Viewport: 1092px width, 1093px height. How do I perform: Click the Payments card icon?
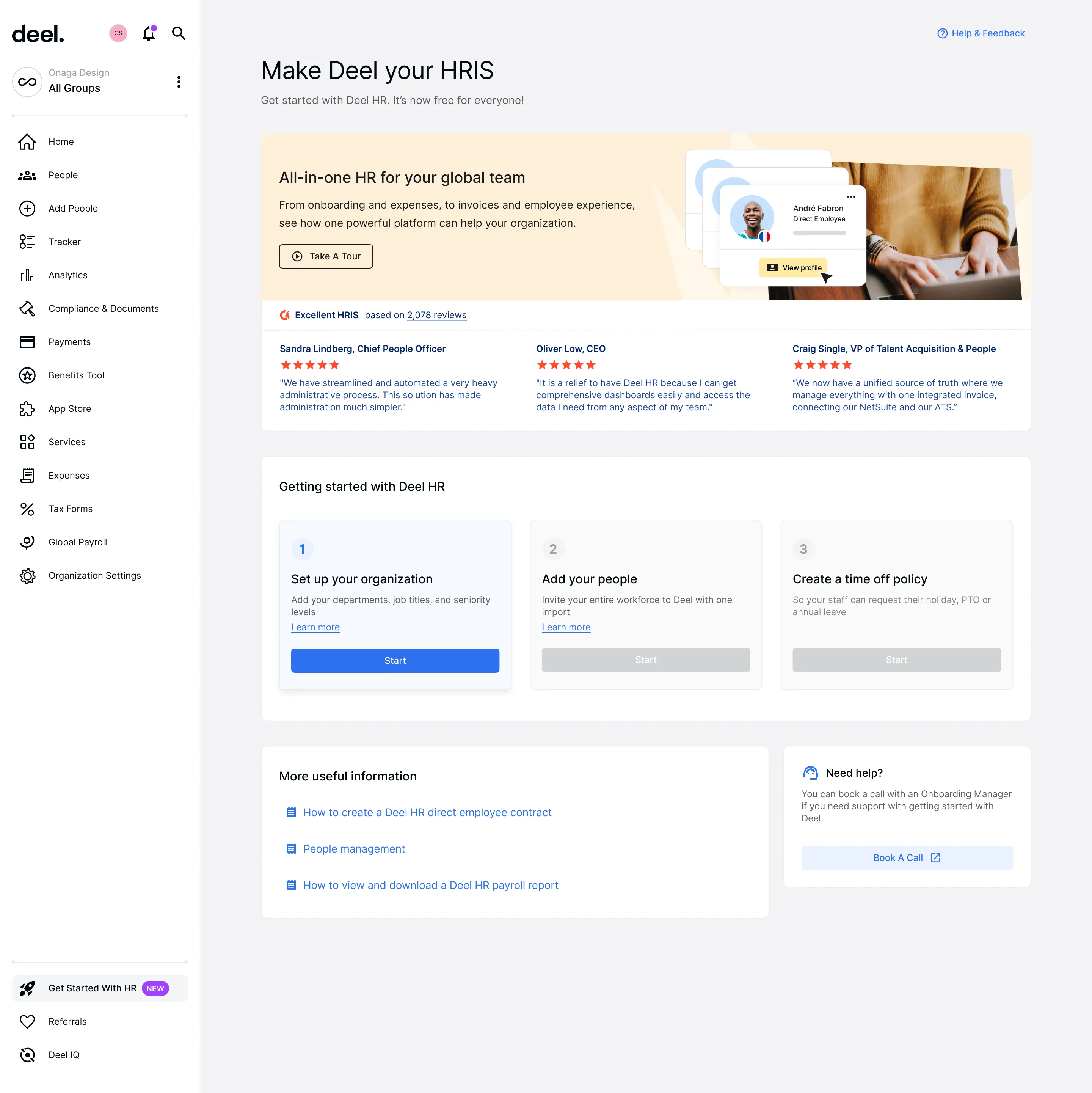pyautogui.click(x=27, y=342)
